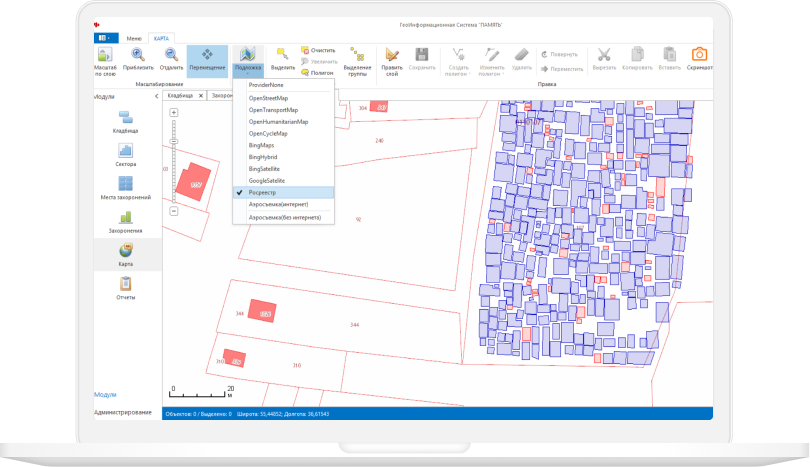Screen dimensions: 810x467
Task: Open the Сектора module icon
Action: pyautogui.click(x=126, y=155)
